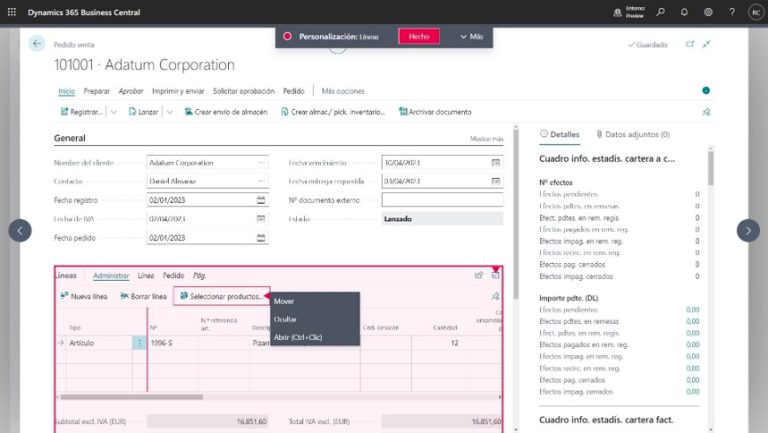Open the settings gear icon

708,12
